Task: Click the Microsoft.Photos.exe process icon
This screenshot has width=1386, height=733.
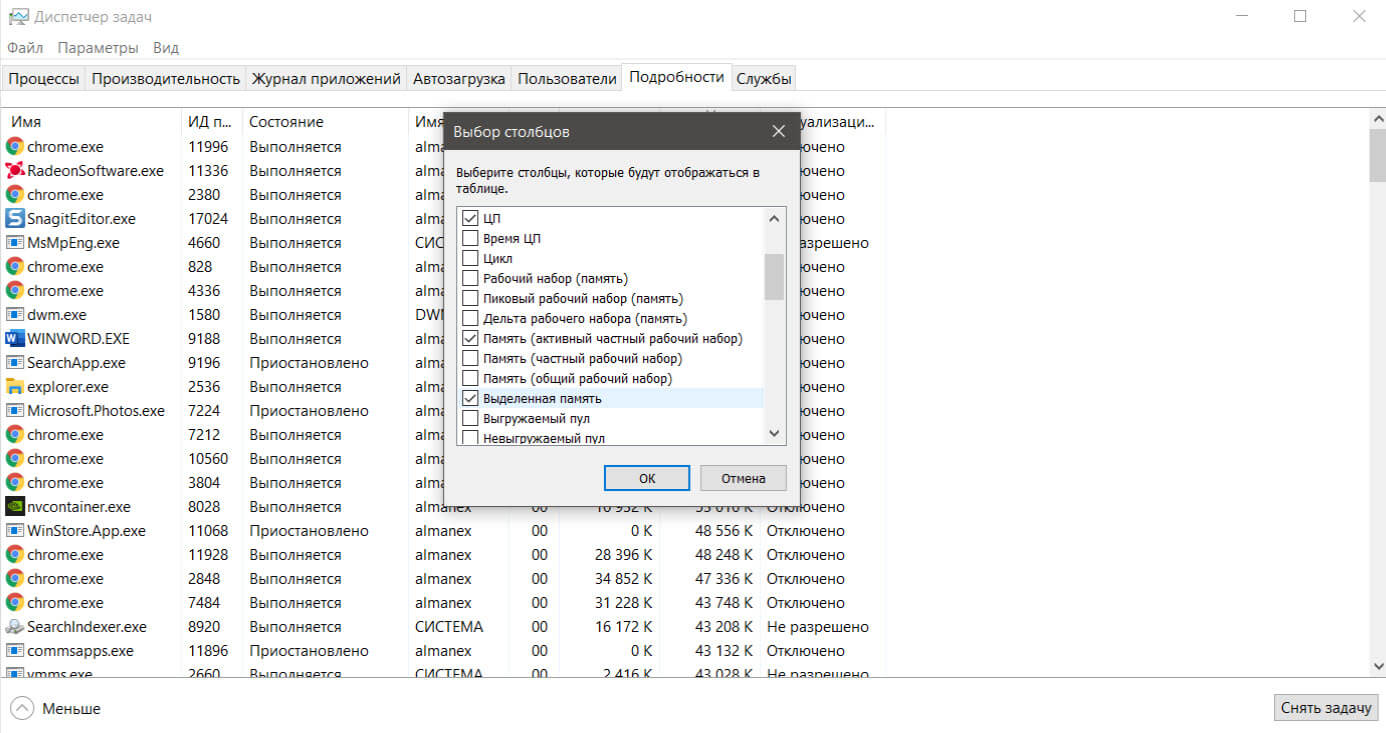Action: pos(15,411)
